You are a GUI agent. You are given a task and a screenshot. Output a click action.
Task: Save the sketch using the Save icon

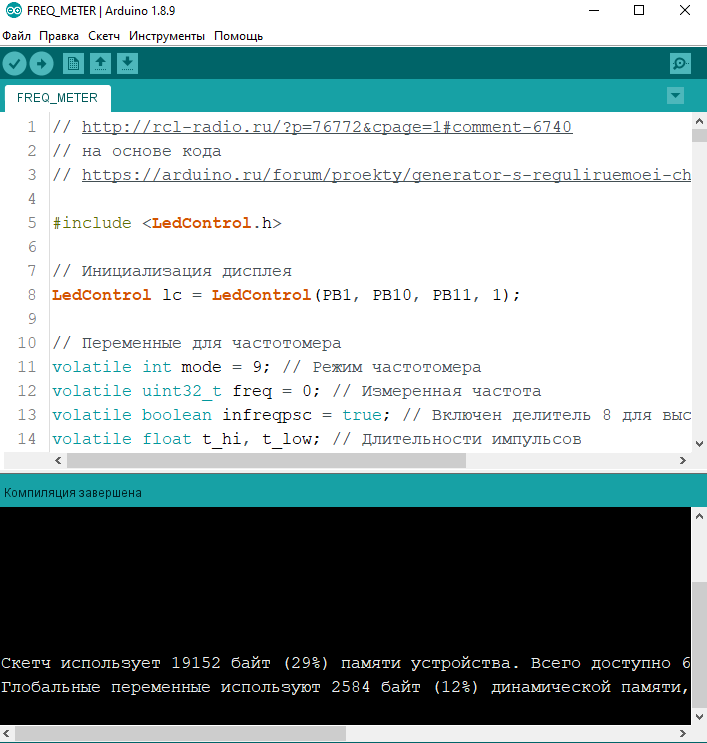point(127,64)
